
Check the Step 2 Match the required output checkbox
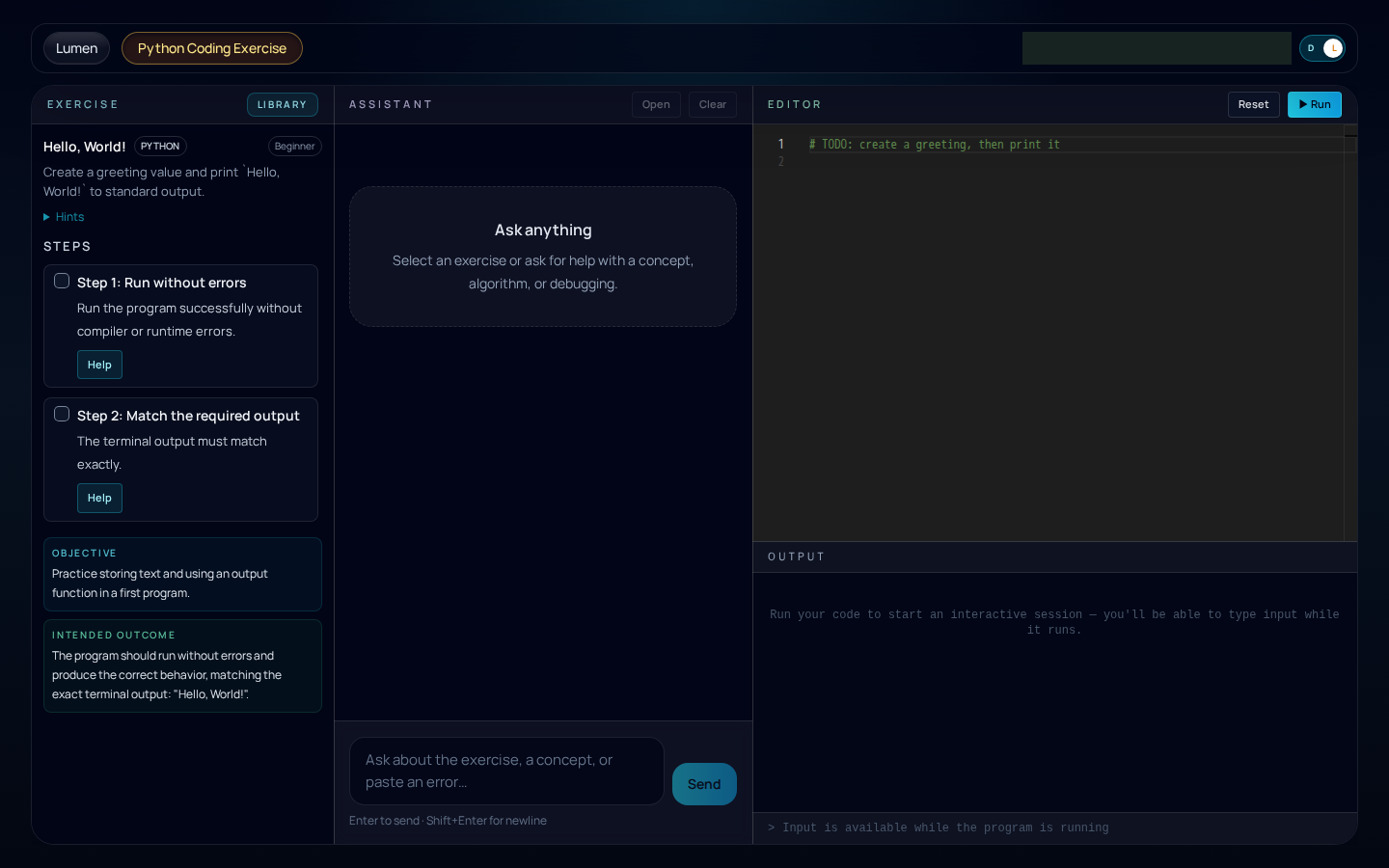(62, 414)
